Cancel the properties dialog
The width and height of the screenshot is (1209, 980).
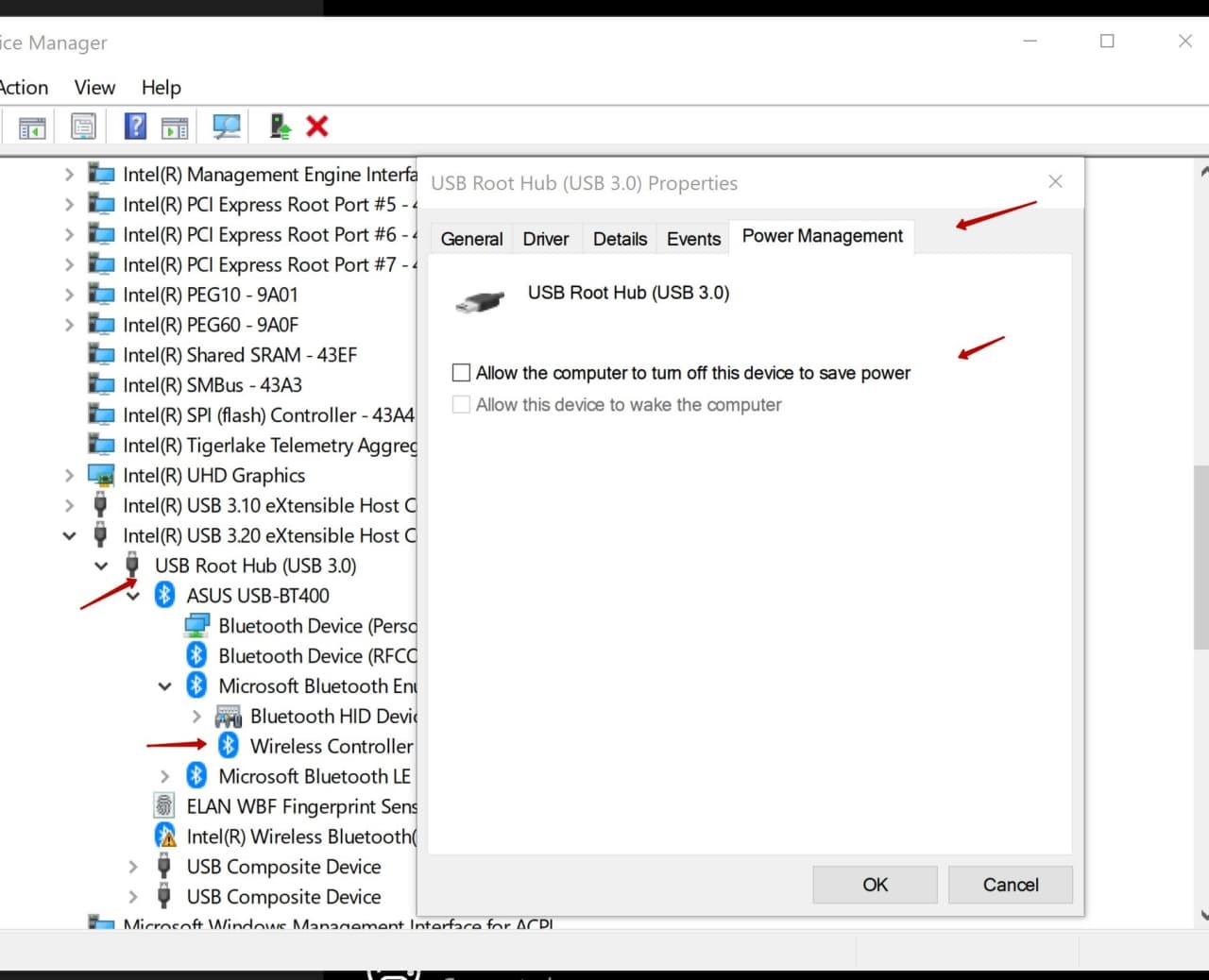[x=1010, y=885]
